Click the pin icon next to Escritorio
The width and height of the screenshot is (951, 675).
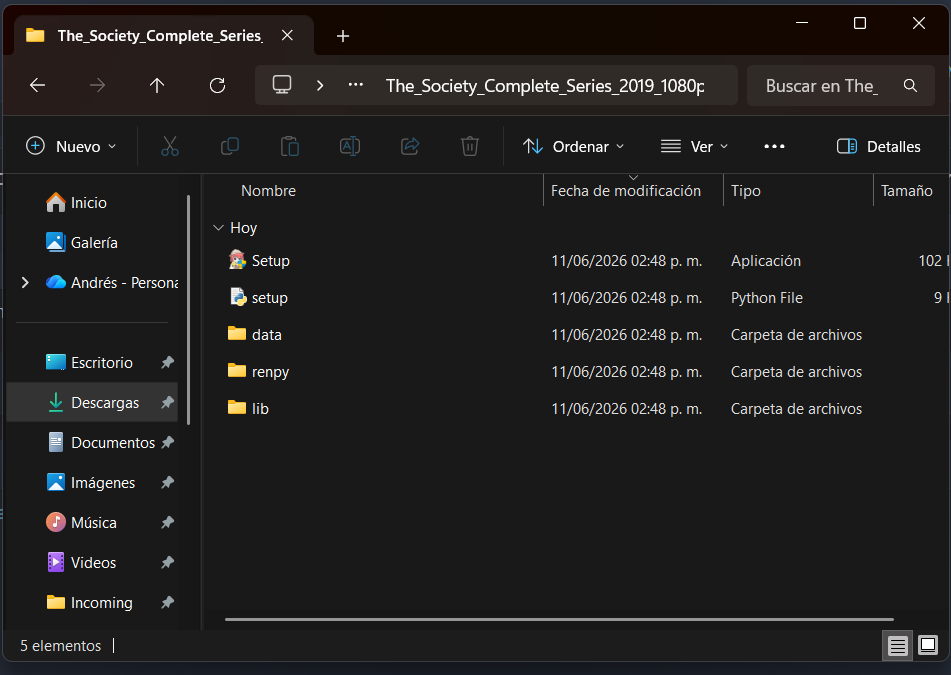(x=167, y=363)
